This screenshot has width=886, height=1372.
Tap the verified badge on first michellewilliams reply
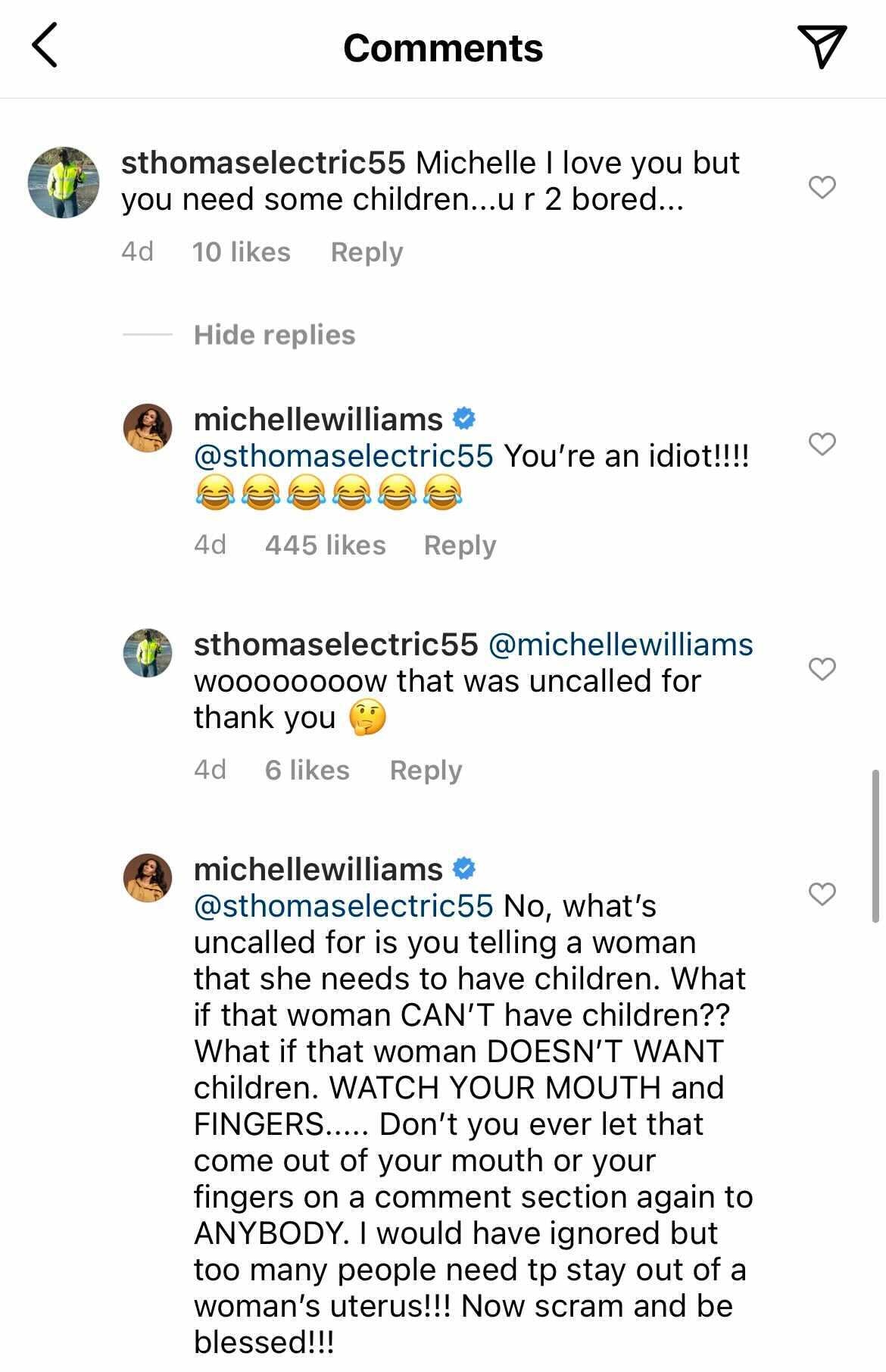click(463, 418)
